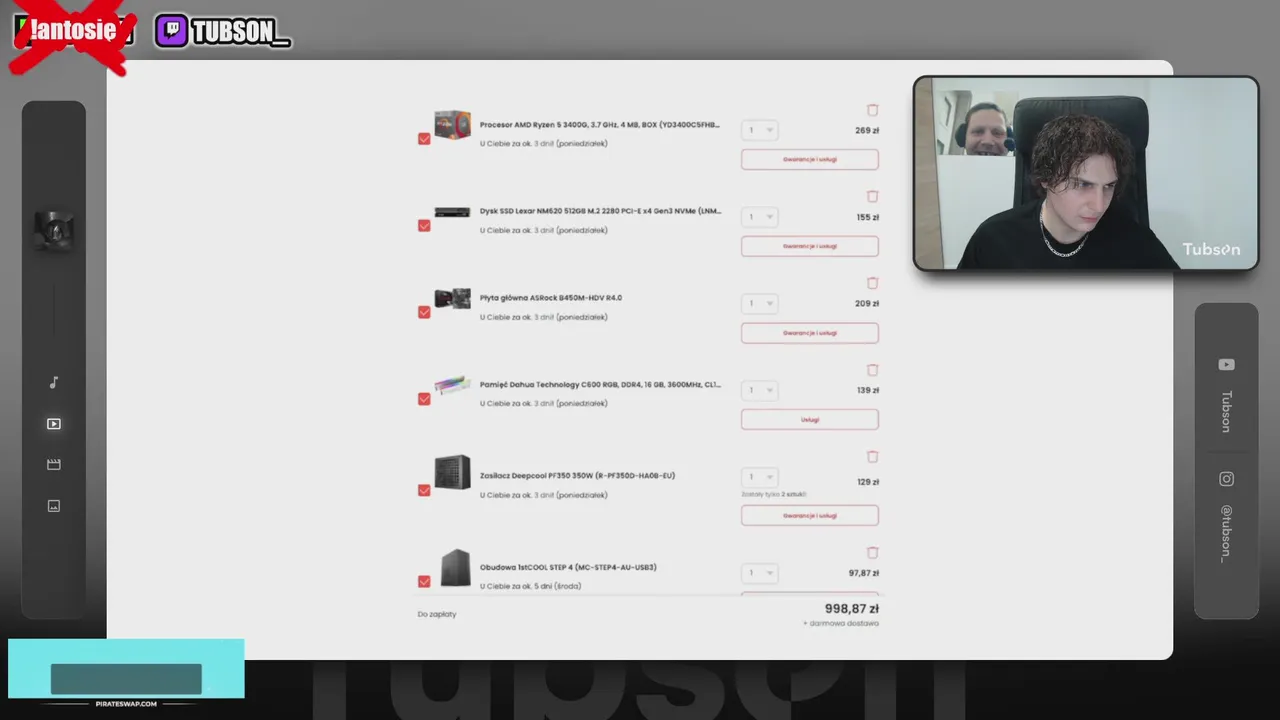The height and width of the screenshot is (720, 1280).
Task: Click the YouTube icon in right panel
Action: pyautogui.click(x=1226, y=365)
